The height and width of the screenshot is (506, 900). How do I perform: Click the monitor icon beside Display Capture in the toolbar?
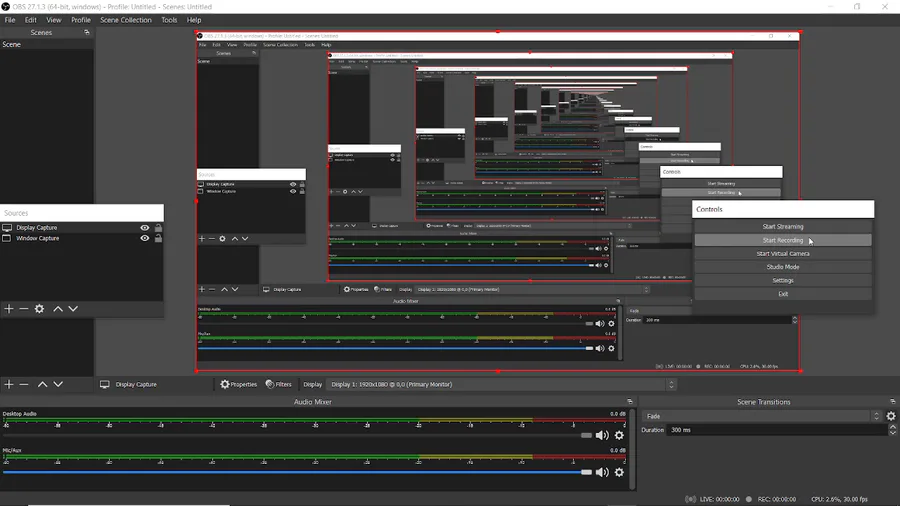pyautogui.click(x=104, y=384)
